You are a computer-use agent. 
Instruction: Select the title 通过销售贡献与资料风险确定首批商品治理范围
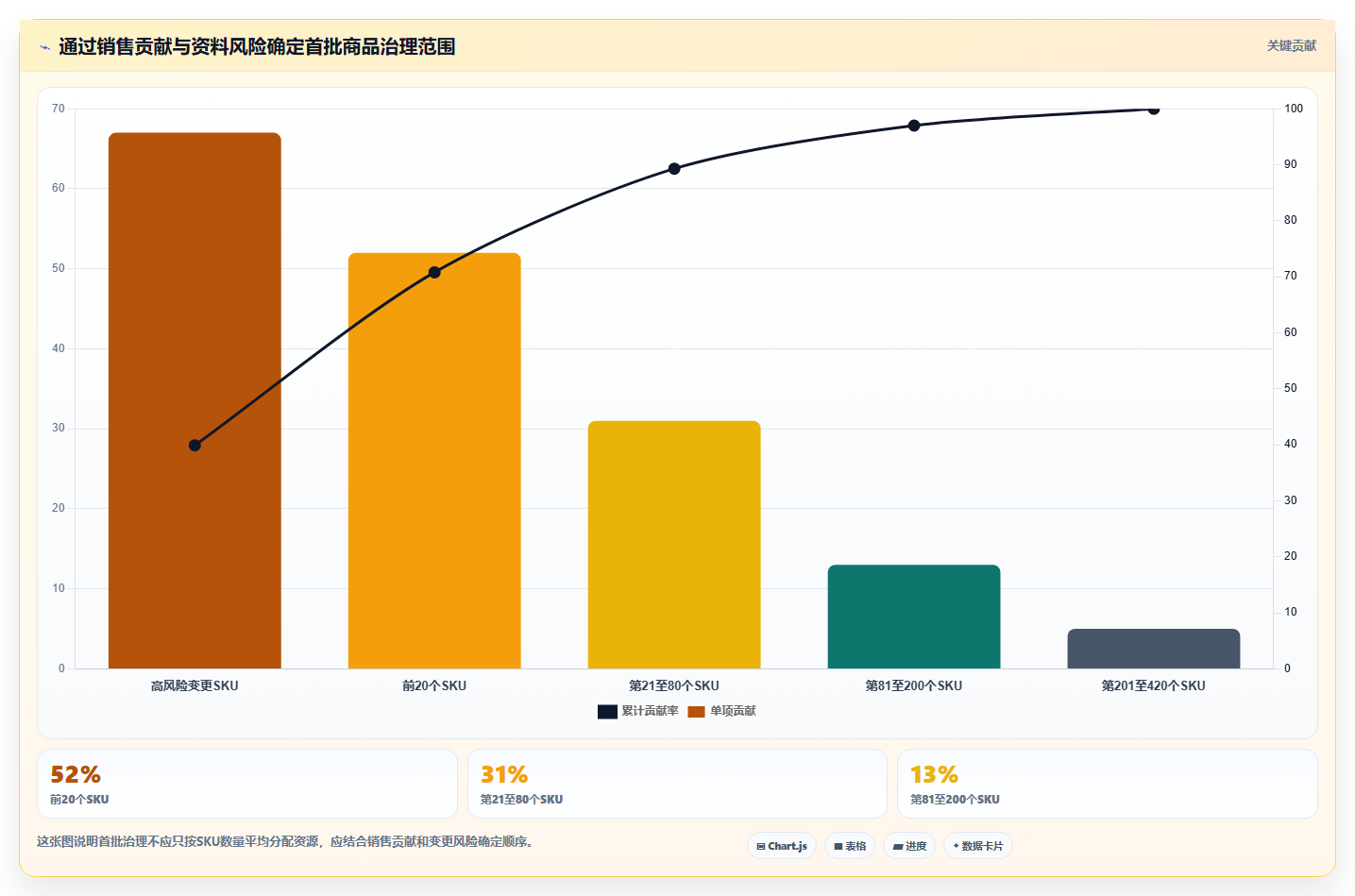pos(257,46)
